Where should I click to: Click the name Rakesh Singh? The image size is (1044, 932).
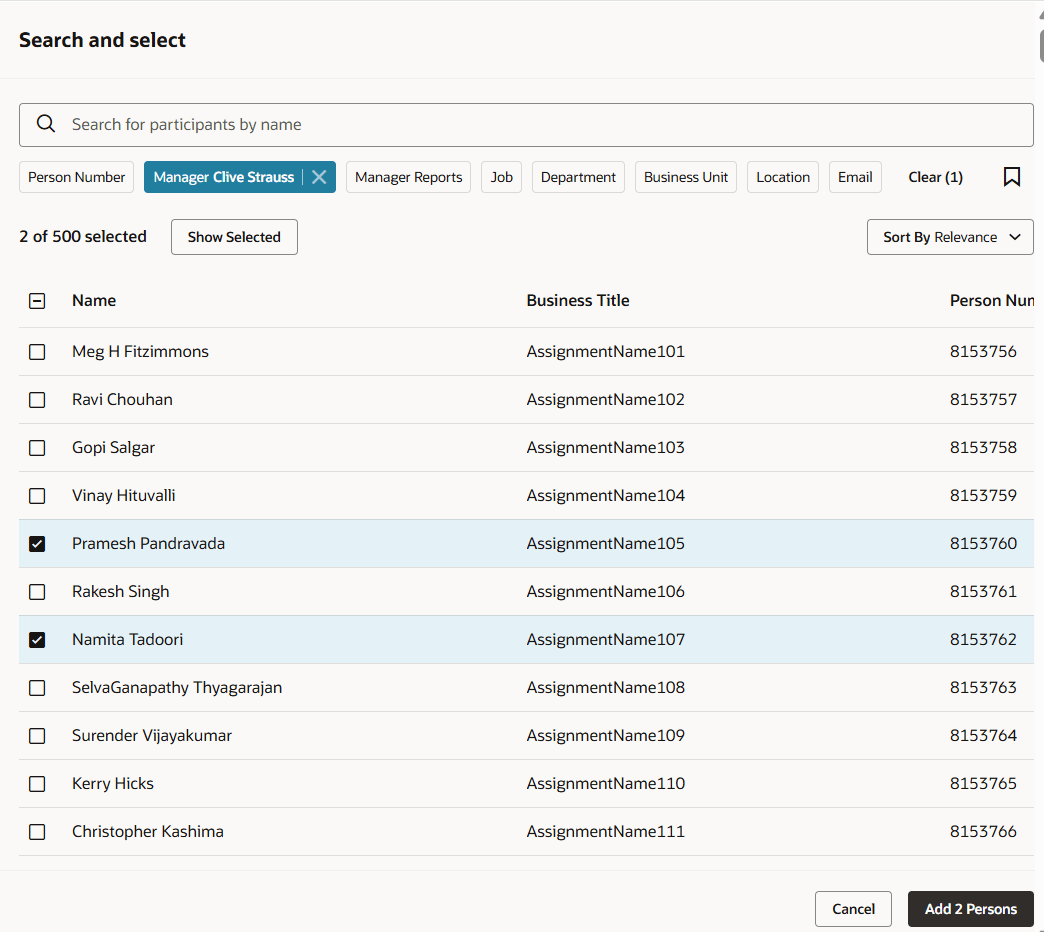tap(121, 591)
